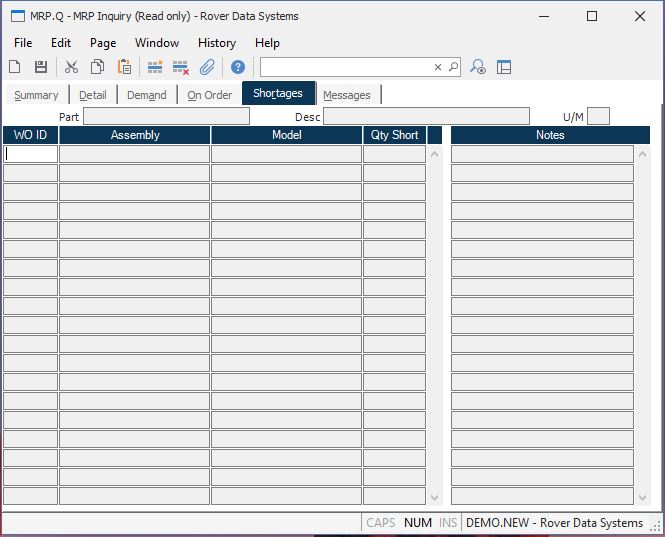This screenshot has height=537, width=665.
Task: Open Help with the question mark icon
Action: tap(238, 67)
